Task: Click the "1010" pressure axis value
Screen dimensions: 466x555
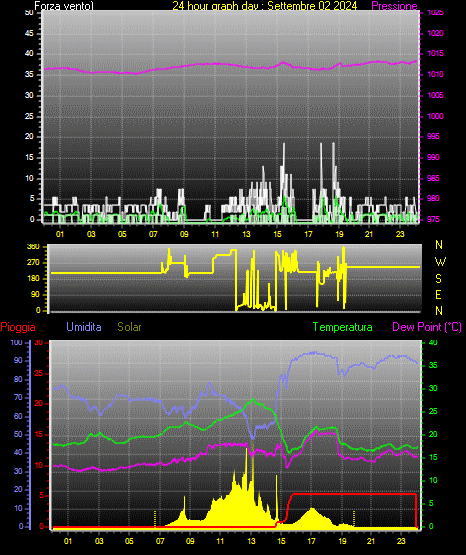Action: coord(435,74)
